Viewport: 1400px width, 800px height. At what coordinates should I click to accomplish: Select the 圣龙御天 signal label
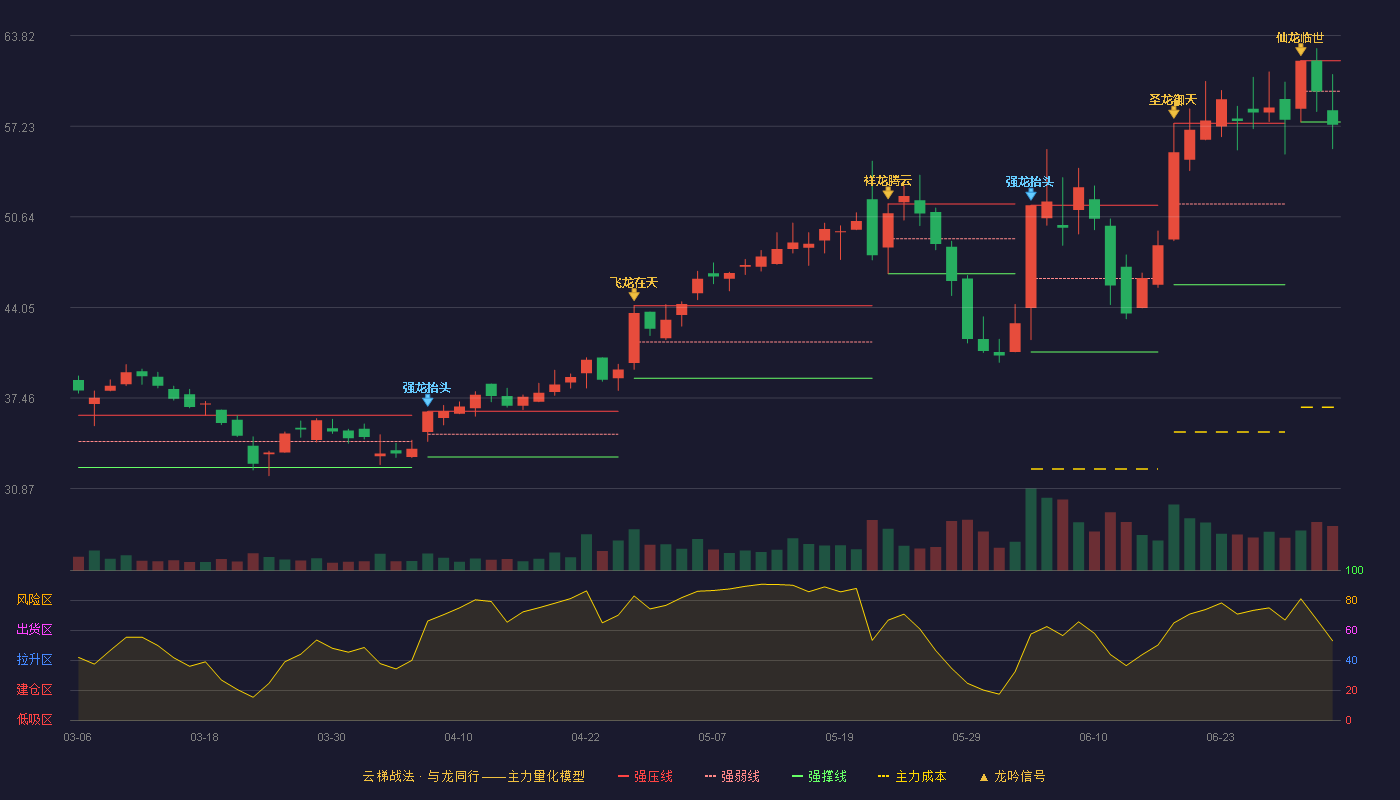[x=1173, y=99]
